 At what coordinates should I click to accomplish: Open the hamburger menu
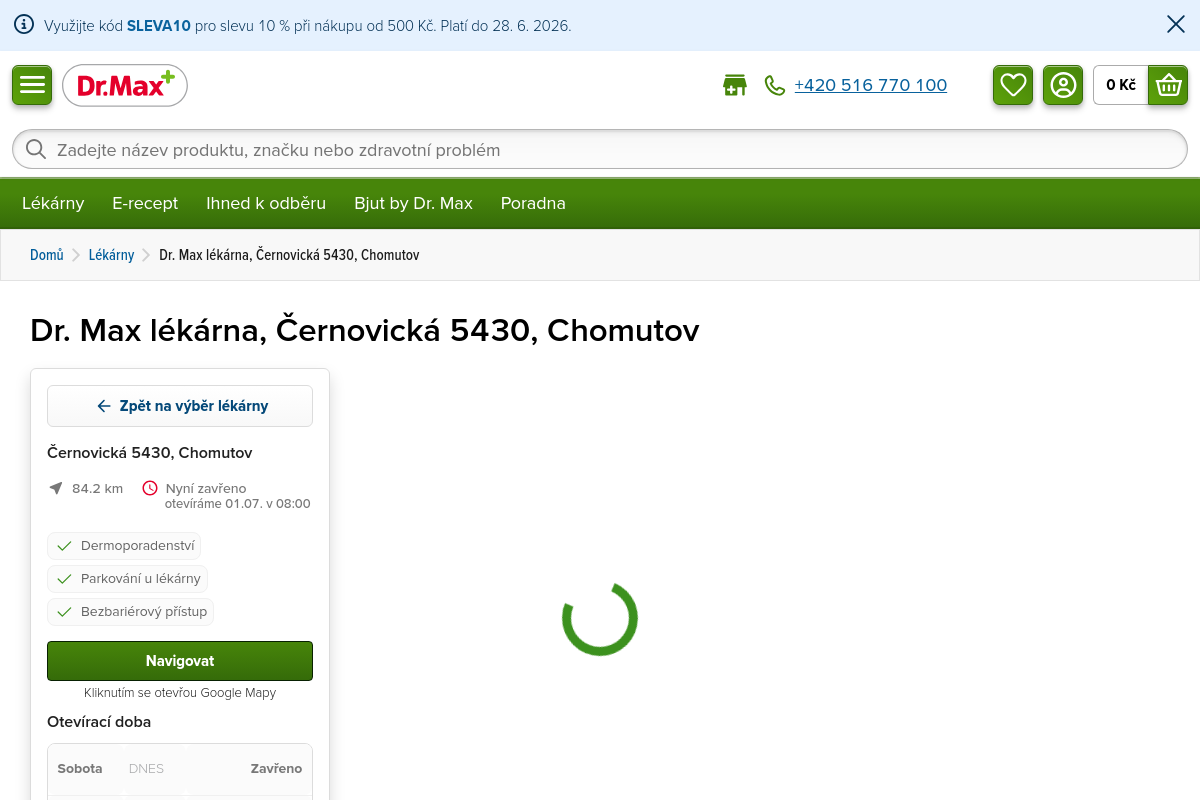click(x=32, y=85)
